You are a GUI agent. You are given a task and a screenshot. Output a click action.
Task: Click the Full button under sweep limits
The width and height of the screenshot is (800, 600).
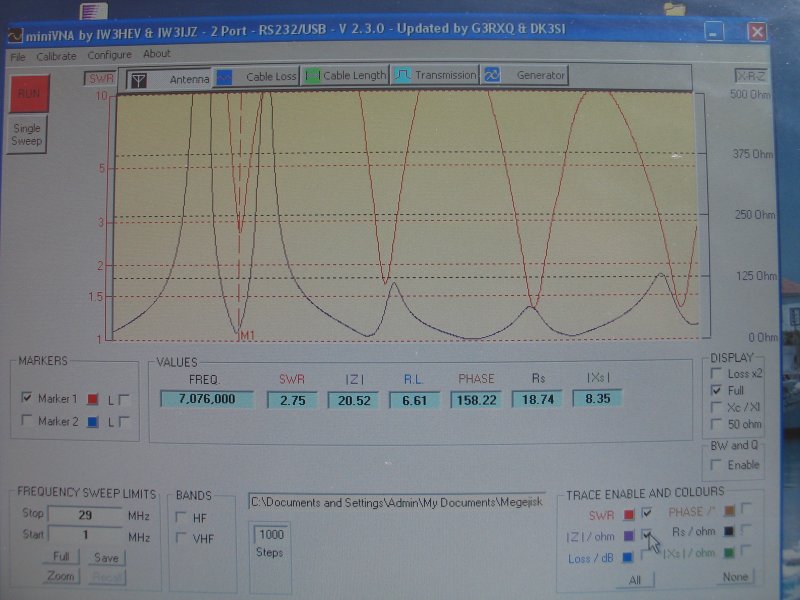coord(61,556)
